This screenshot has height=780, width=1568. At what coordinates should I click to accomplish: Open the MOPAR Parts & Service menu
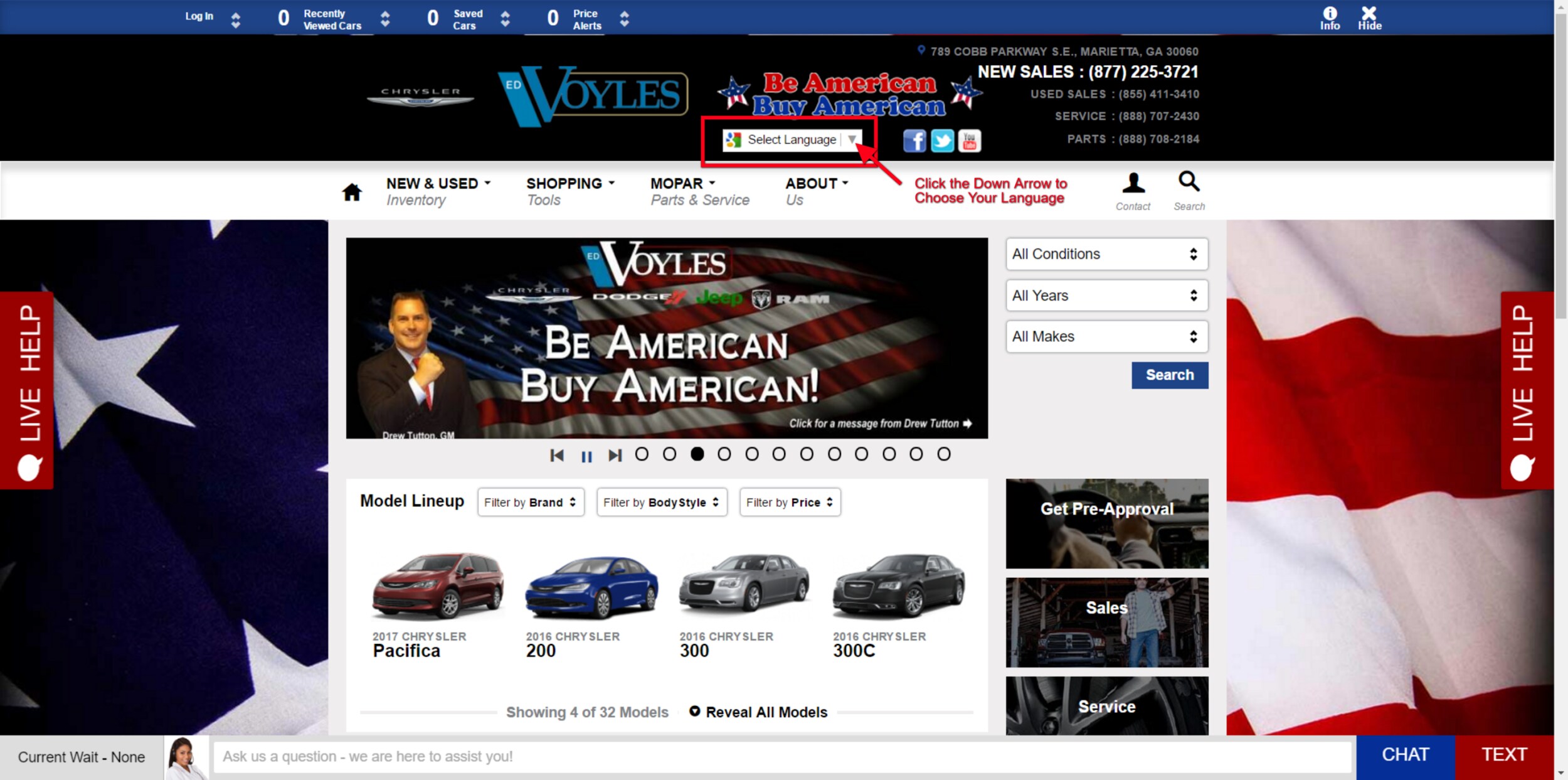coord(699,191)
